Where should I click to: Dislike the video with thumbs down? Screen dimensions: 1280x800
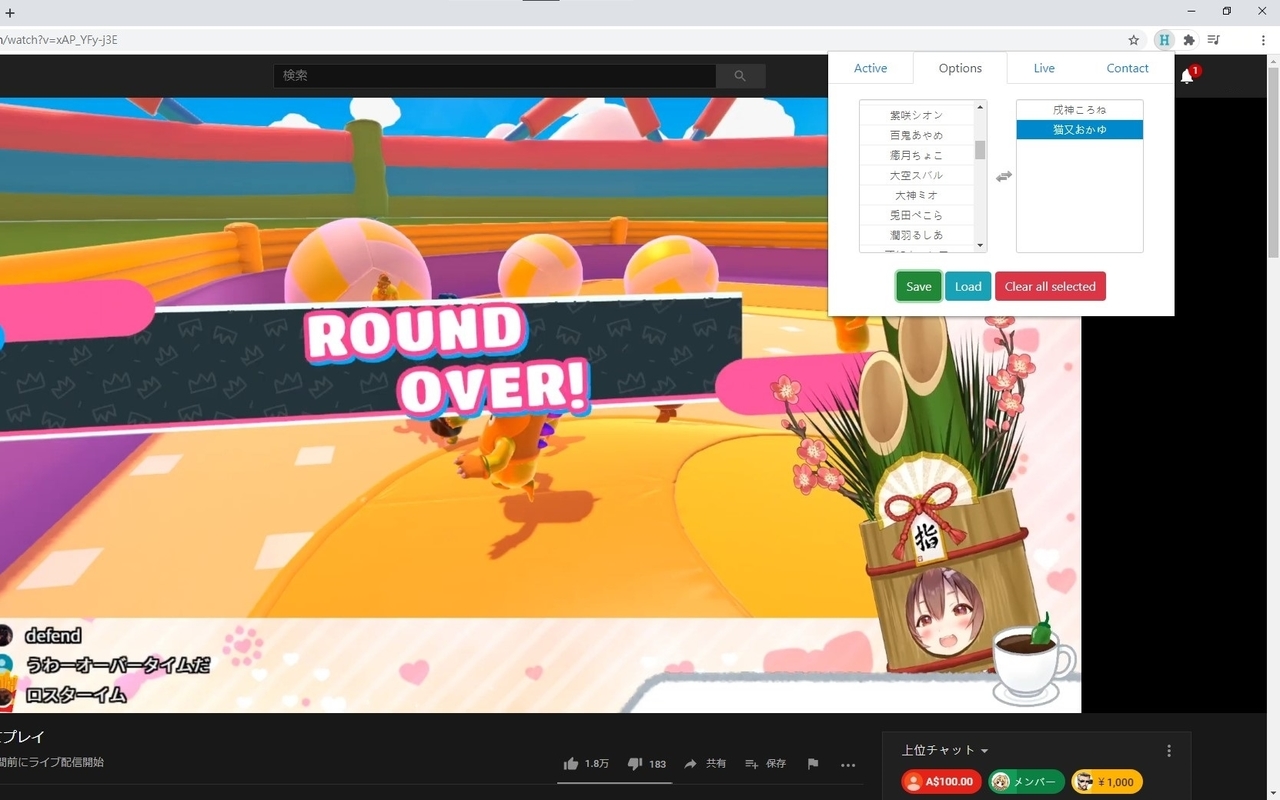click(646, 764)
